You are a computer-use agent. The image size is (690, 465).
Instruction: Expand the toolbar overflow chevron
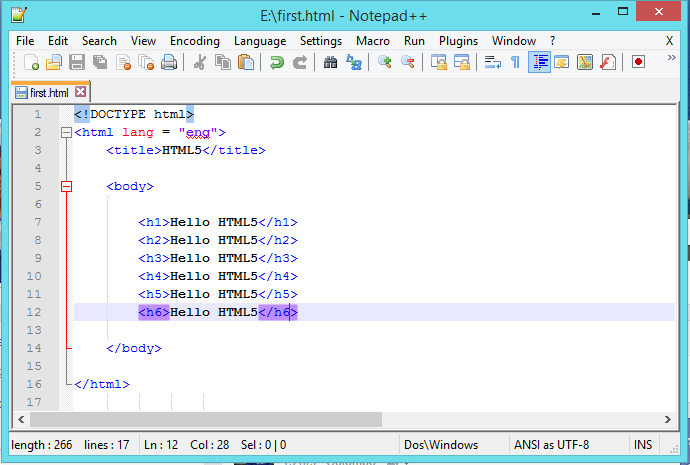tap(671, 58)
